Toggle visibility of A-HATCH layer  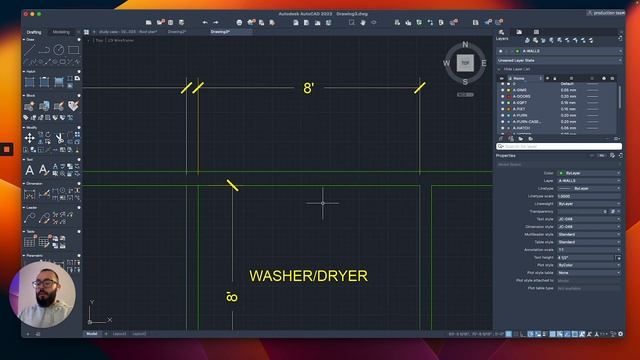pos(502,128)
